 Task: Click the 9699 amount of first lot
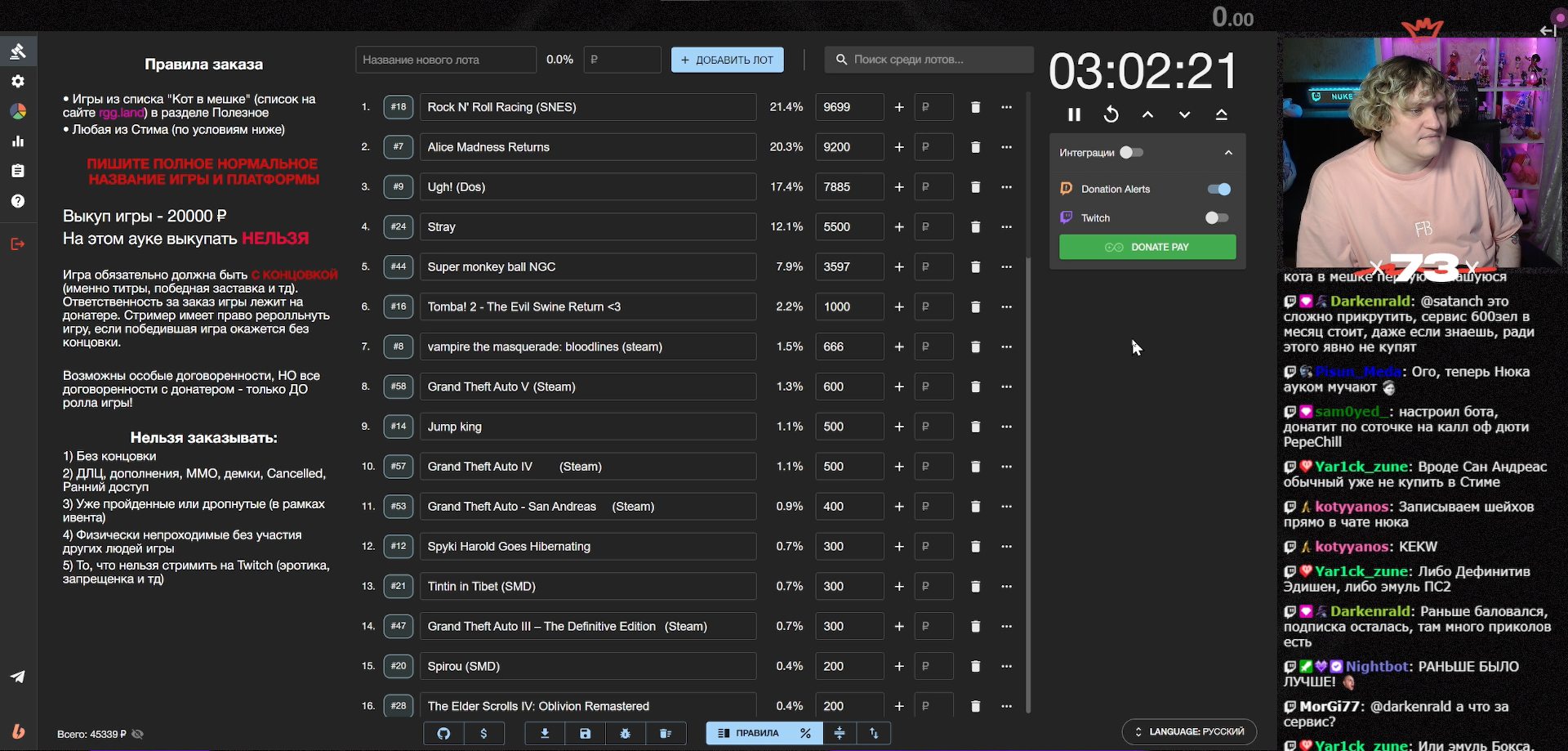[x=849, y=107]
